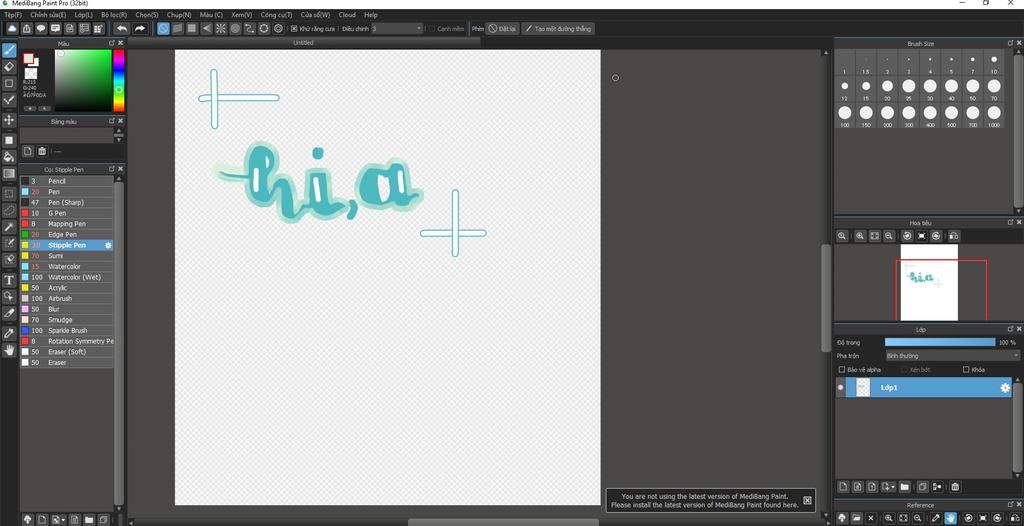This screenshot has width=1024, height=526.
Task: Click the Navigator canvas thumbnail
Action: coord(929,282)
